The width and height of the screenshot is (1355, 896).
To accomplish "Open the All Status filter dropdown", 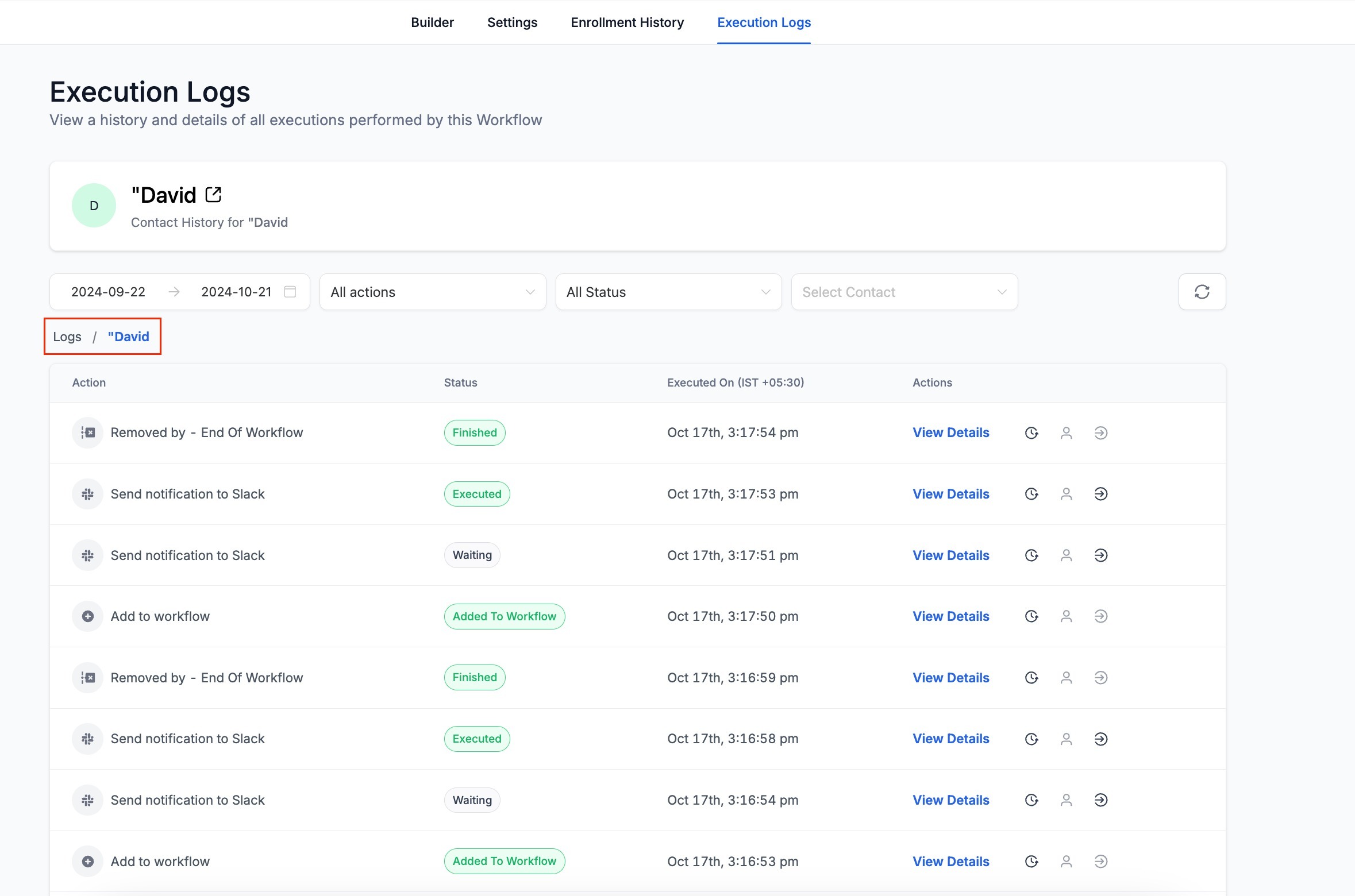I will 668,292.
